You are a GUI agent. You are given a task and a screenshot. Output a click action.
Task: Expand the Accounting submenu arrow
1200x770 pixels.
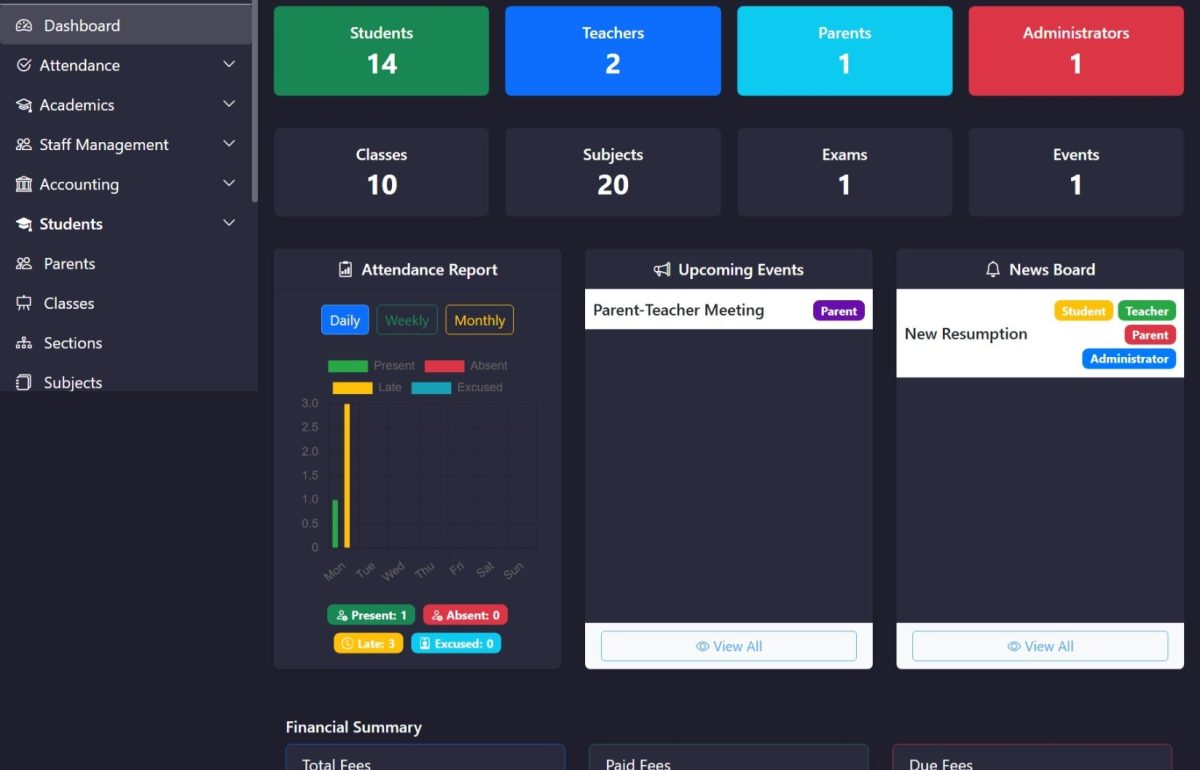click(229, 184)
